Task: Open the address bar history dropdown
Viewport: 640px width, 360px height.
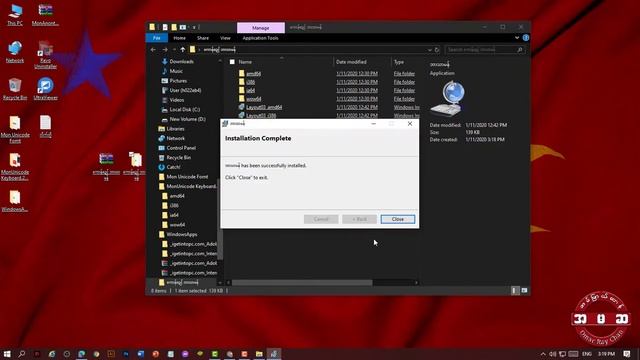Action: tap(429, 50)
